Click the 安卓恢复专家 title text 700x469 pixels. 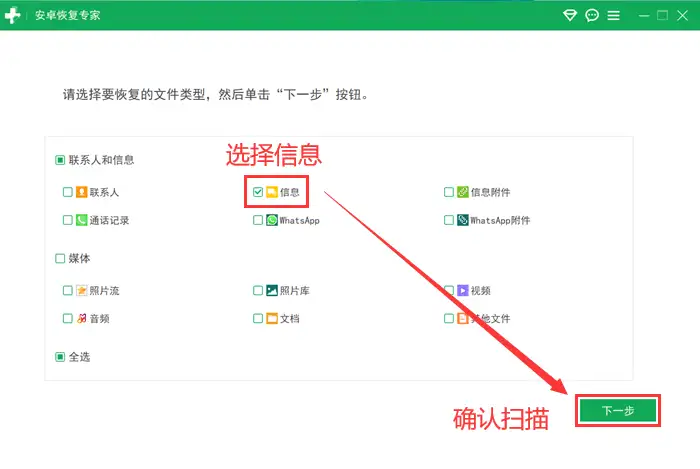[x=68, y=15]
